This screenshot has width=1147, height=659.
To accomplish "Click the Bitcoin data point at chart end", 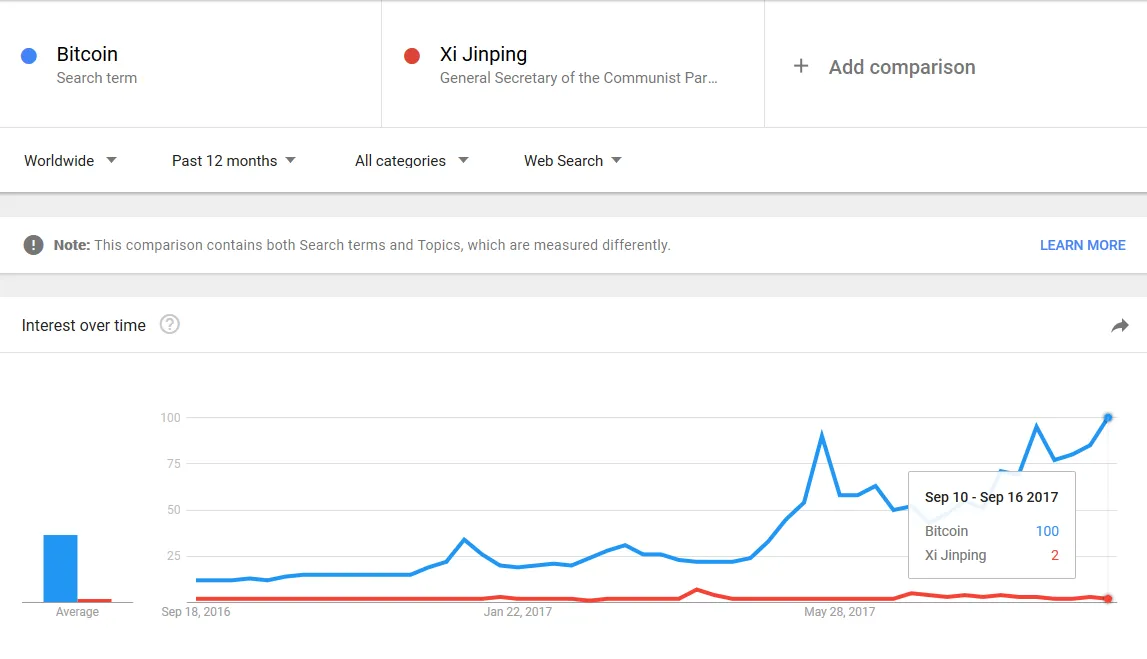I will 1107,417.
